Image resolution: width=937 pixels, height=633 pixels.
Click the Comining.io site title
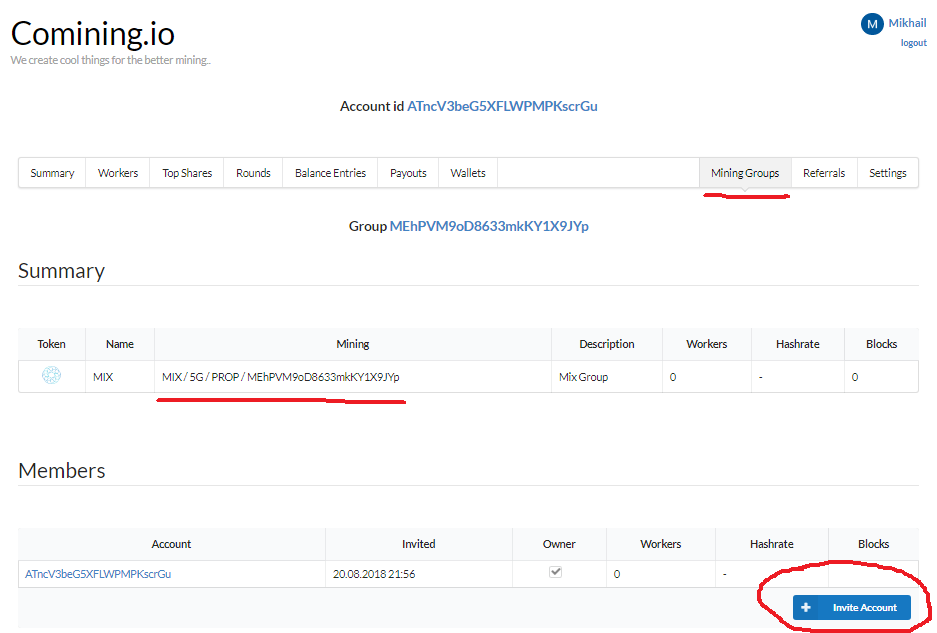click(x=93, y=33)
